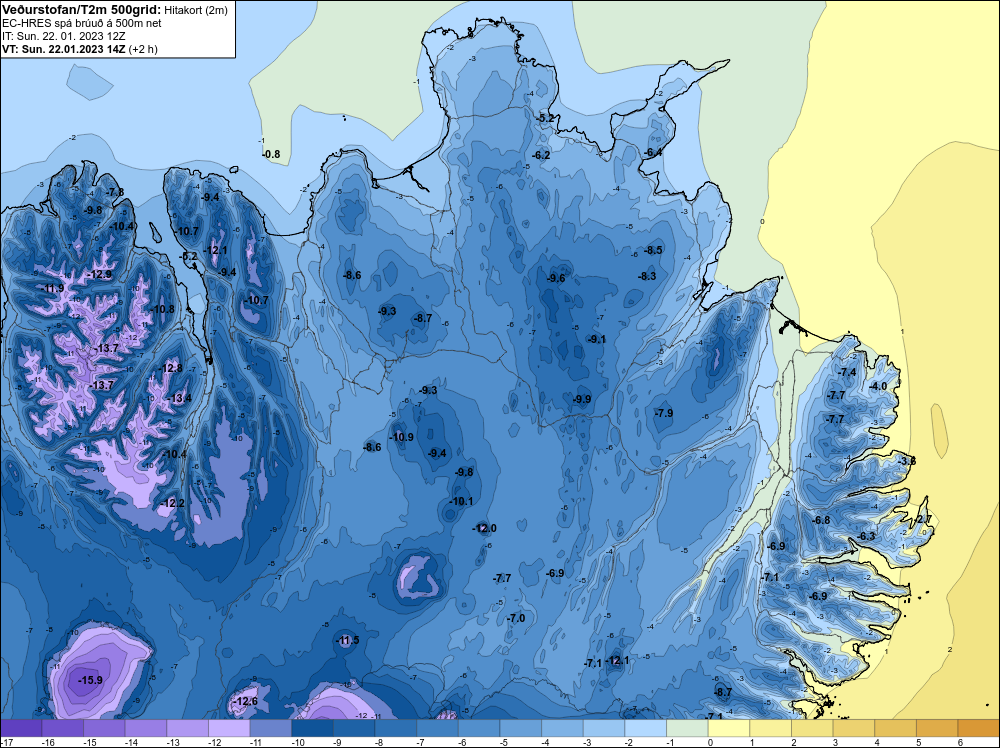Click the -6.2 temperature value
The height and width of the screenshot is (748, 1000).
point(541,155)
